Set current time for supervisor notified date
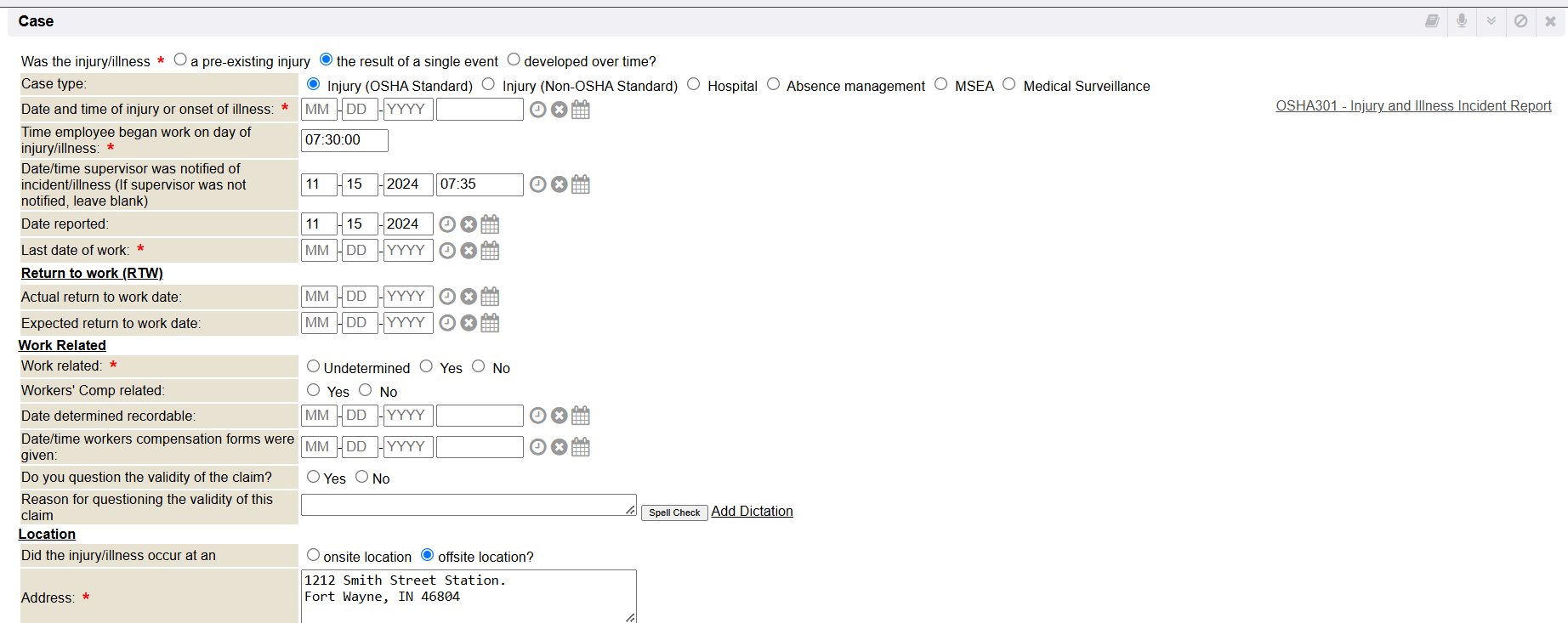Screen dimensions: 1568x623 [537, 184]
